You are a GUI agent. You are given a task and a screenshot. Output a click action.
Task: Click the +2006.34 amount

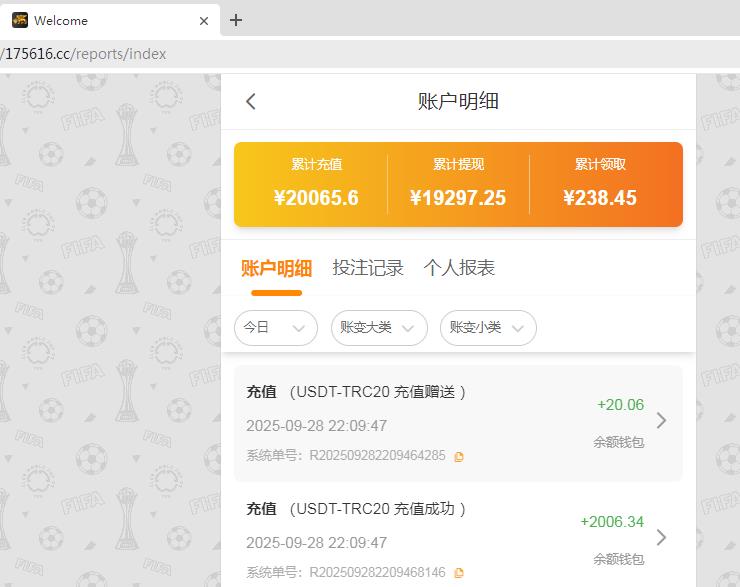(612, 521)
